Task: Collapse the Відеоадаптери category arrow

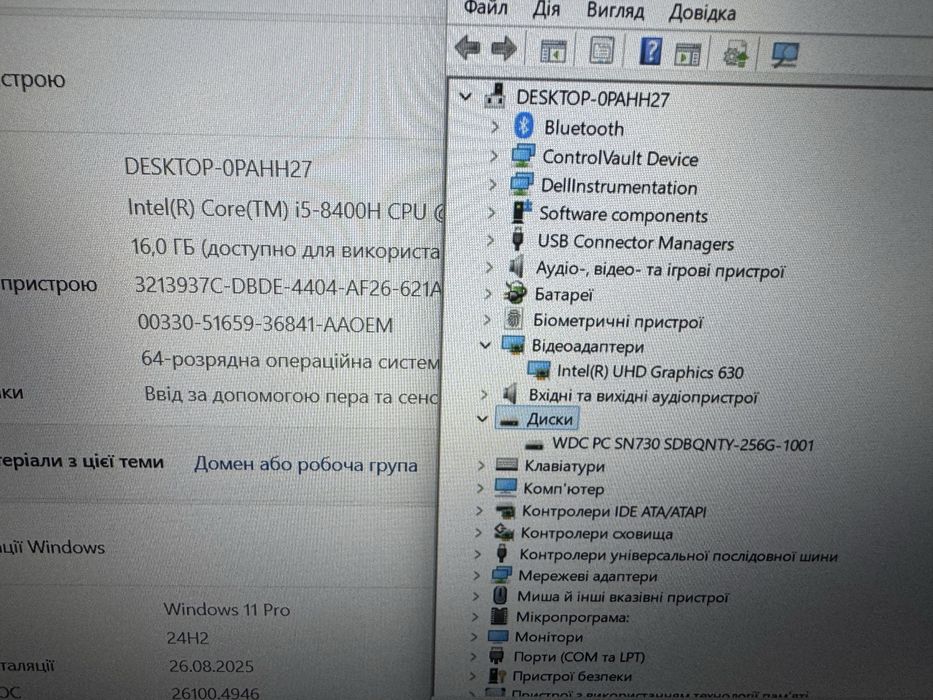Action: coord(486,345)
